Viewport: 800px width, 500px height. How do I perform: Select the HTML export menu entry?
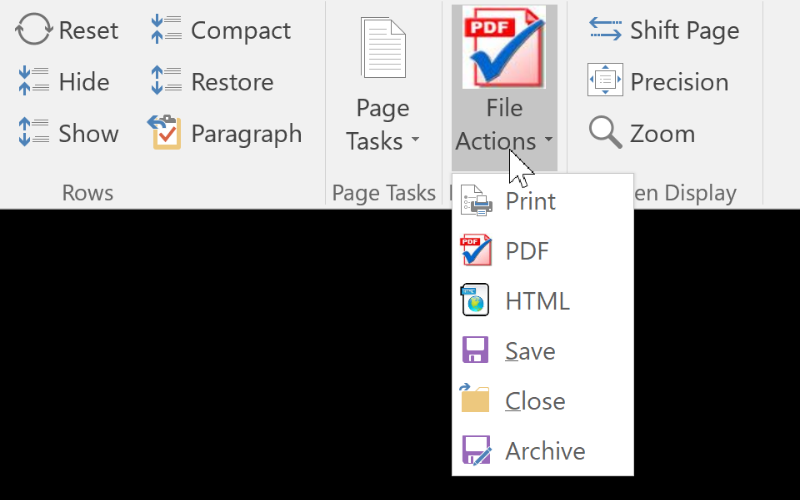(x=537, y=301)
